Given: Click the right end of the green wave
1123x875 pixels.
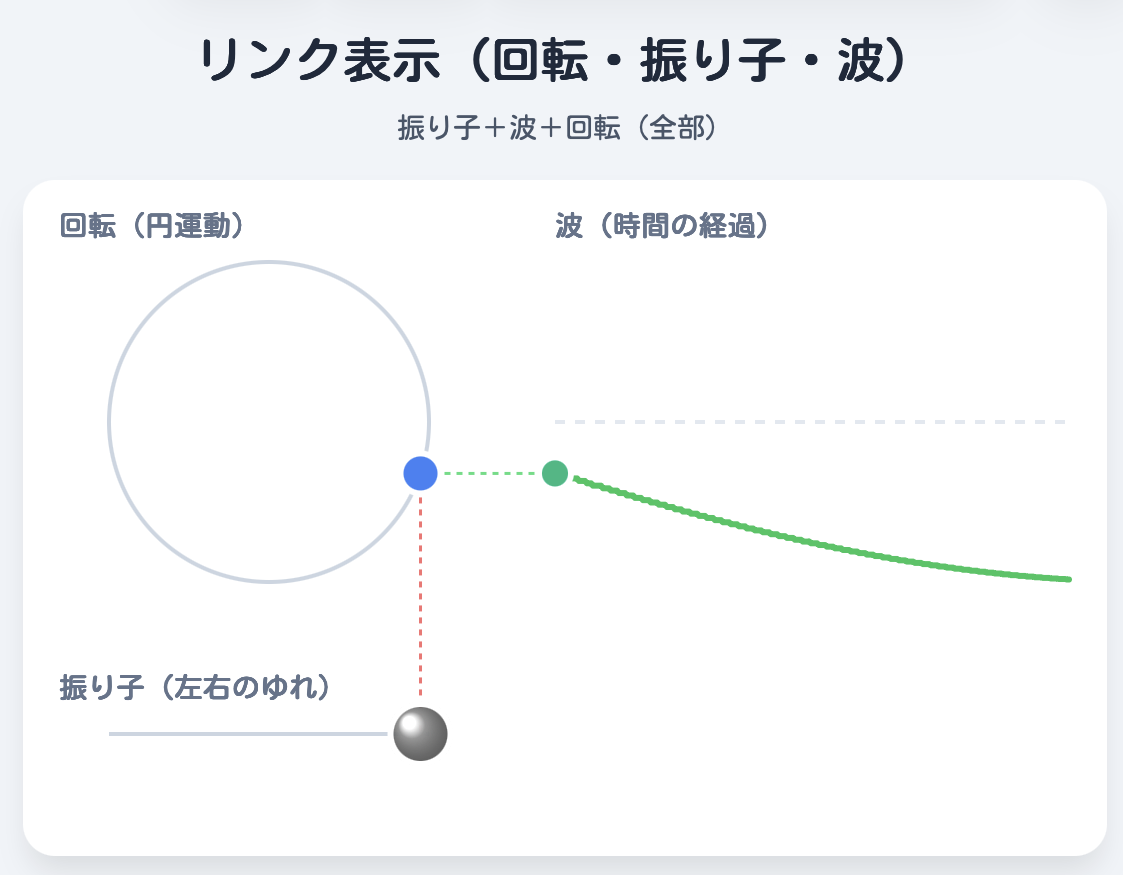Looking at the screenshot, I should coord(1067,579).
